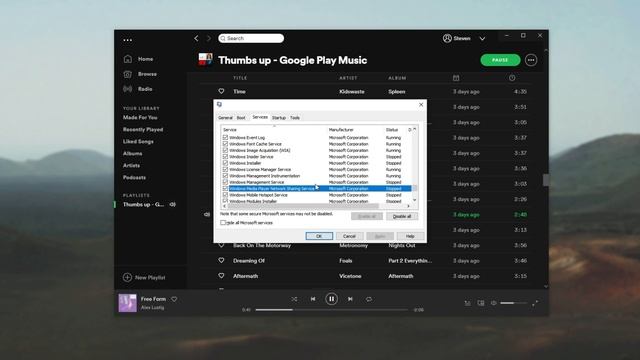Go back with Spotify's left arrow
Image resolution: width=640 pixels, height=360 pixels.
click(196, 38)
